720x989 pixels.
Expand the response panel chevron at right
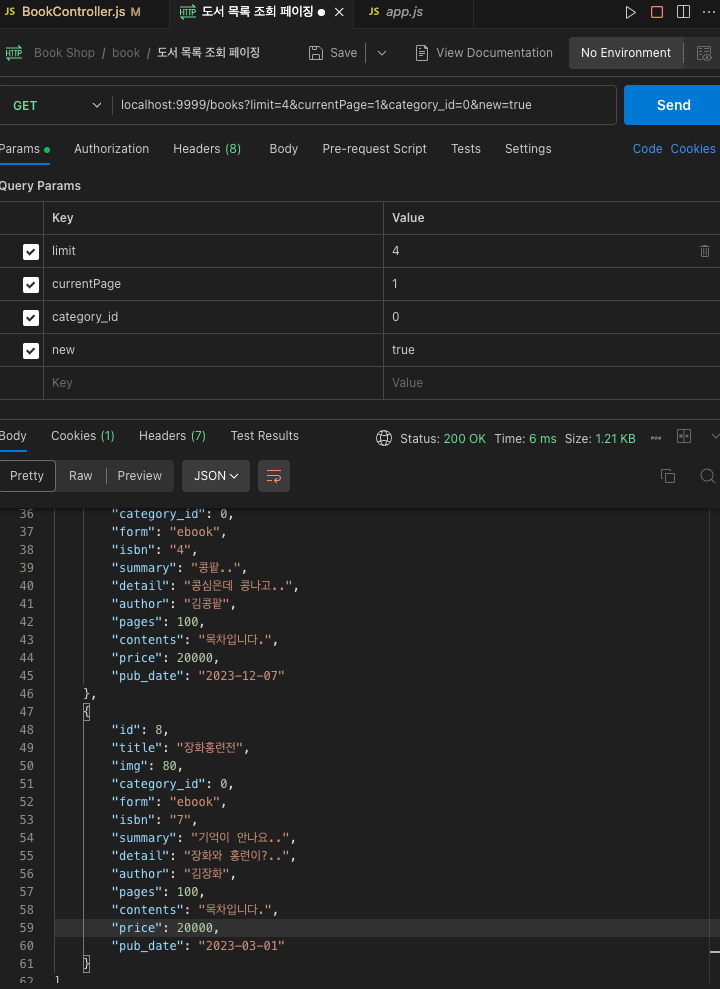coord(714,436)
